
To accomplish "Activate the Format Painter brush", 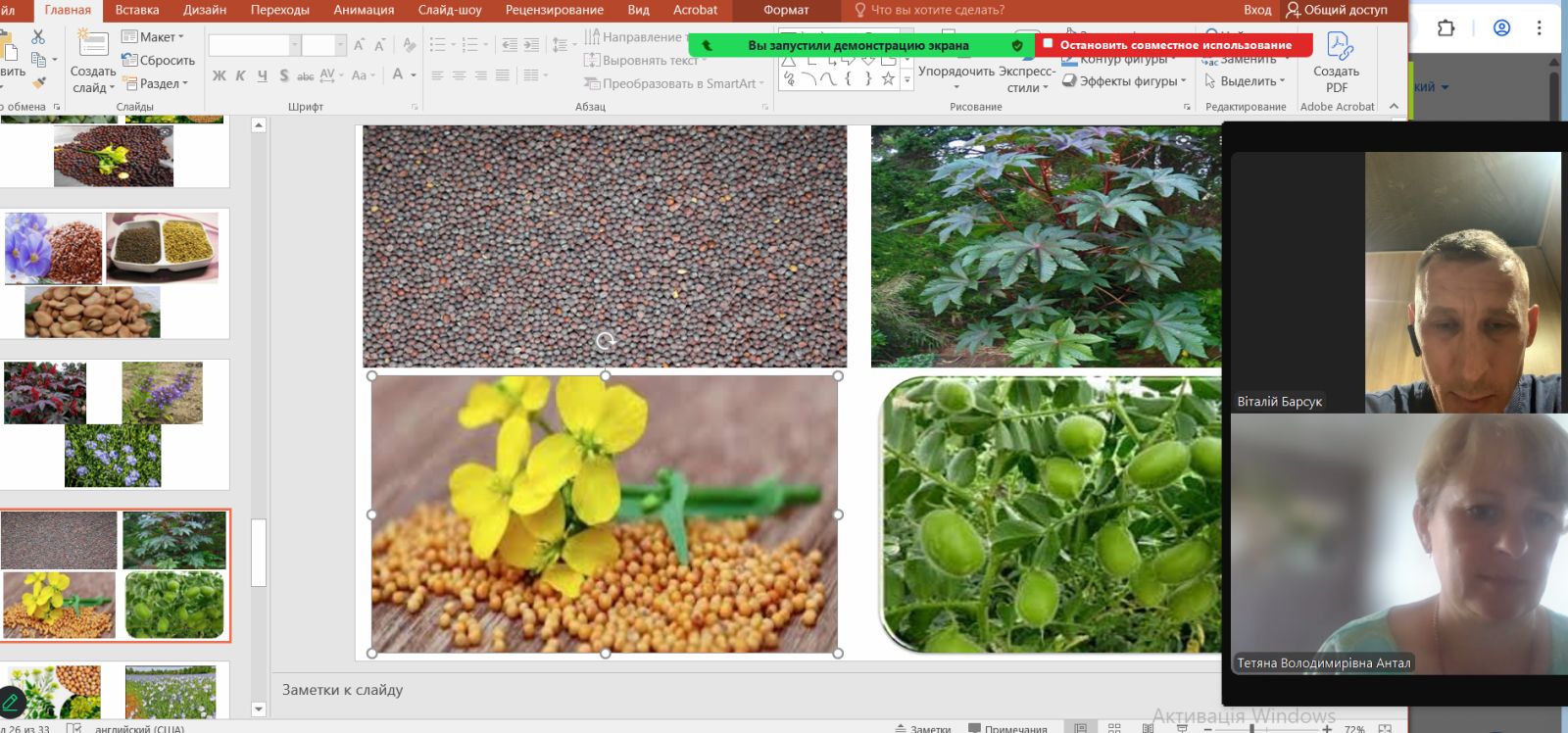I will (38, 82).
